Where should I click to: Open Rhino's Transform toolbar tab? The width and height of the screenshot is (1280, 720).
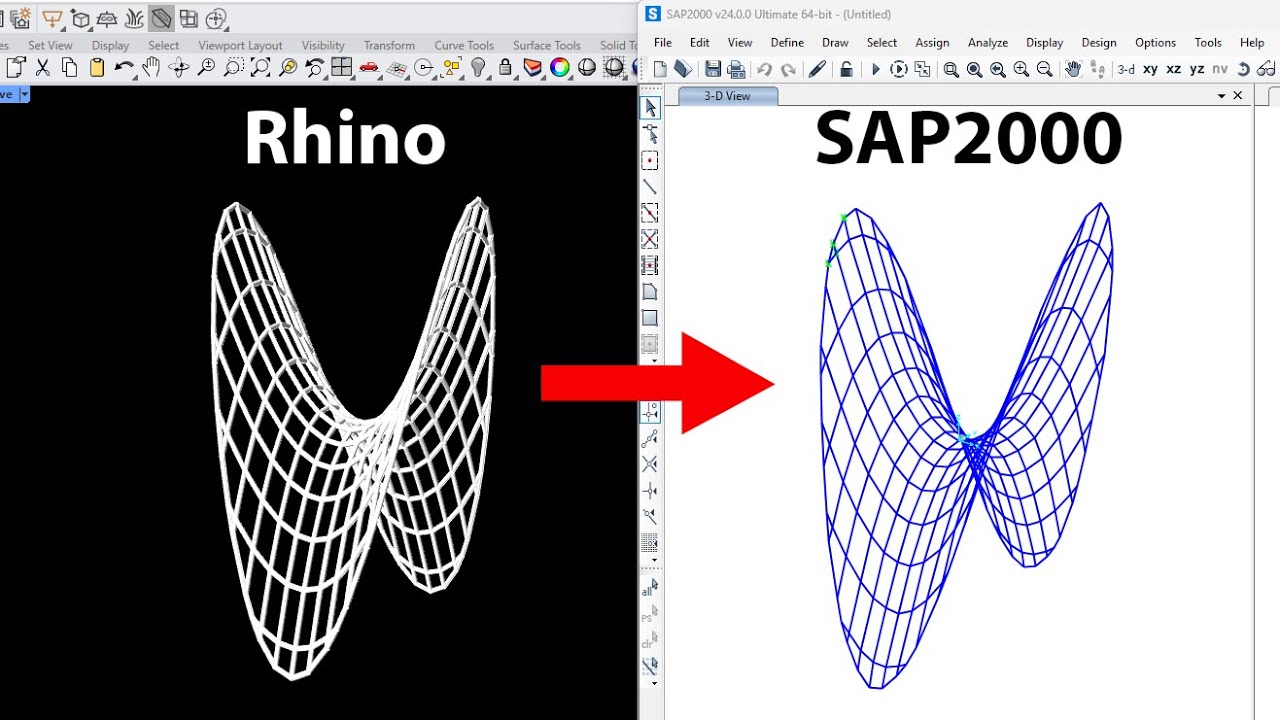tap(389, 46)
